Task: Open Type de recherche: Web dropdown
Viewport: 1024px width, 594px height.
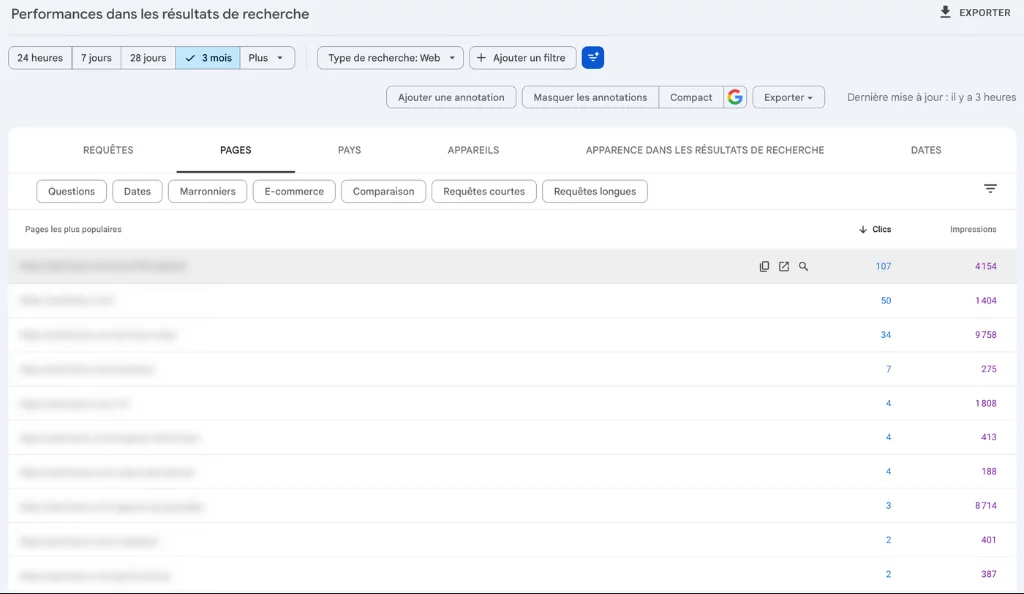Action: coord(391,58)
